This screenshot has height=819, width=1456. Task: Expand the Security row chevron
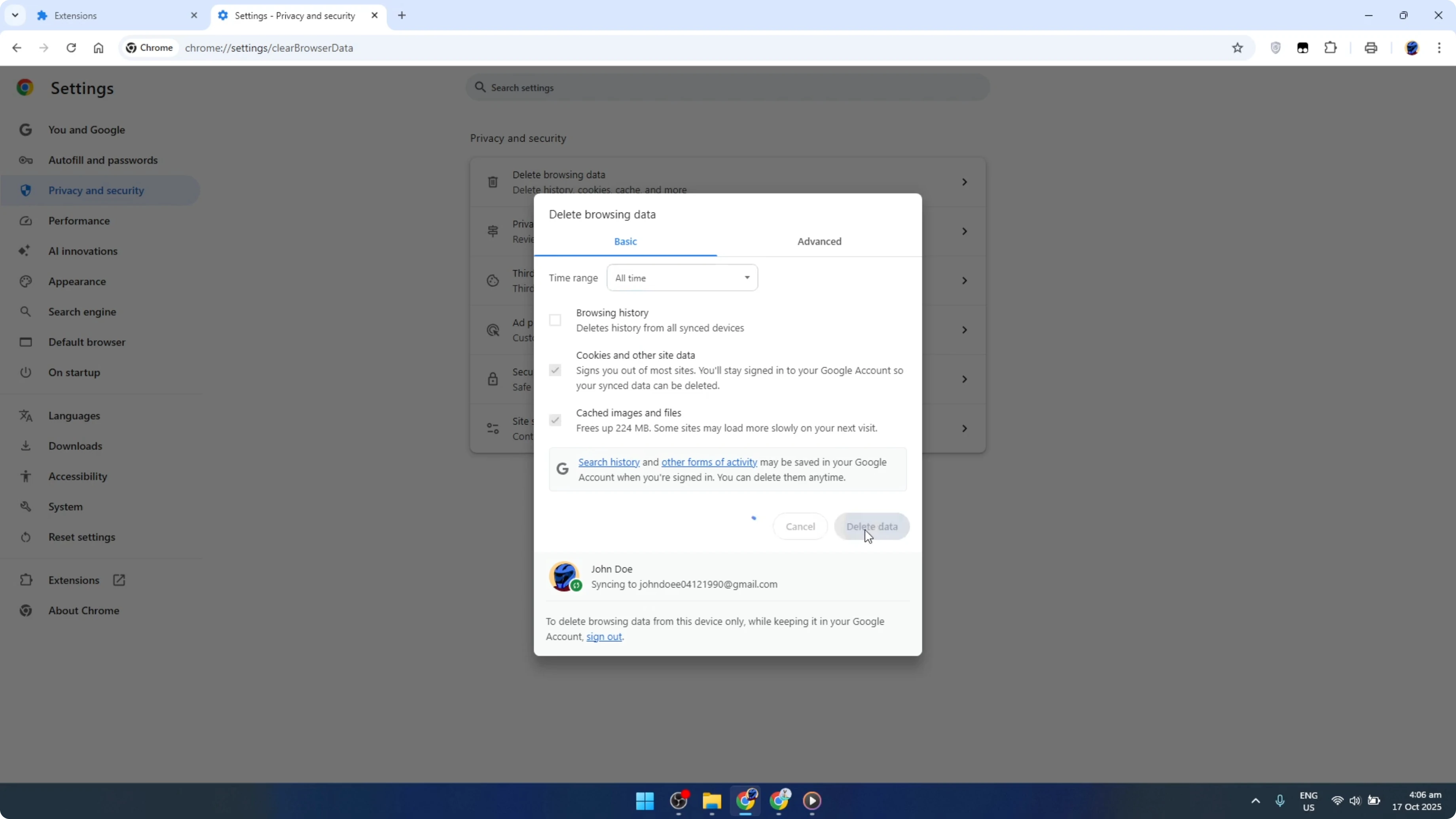(964, 379)
